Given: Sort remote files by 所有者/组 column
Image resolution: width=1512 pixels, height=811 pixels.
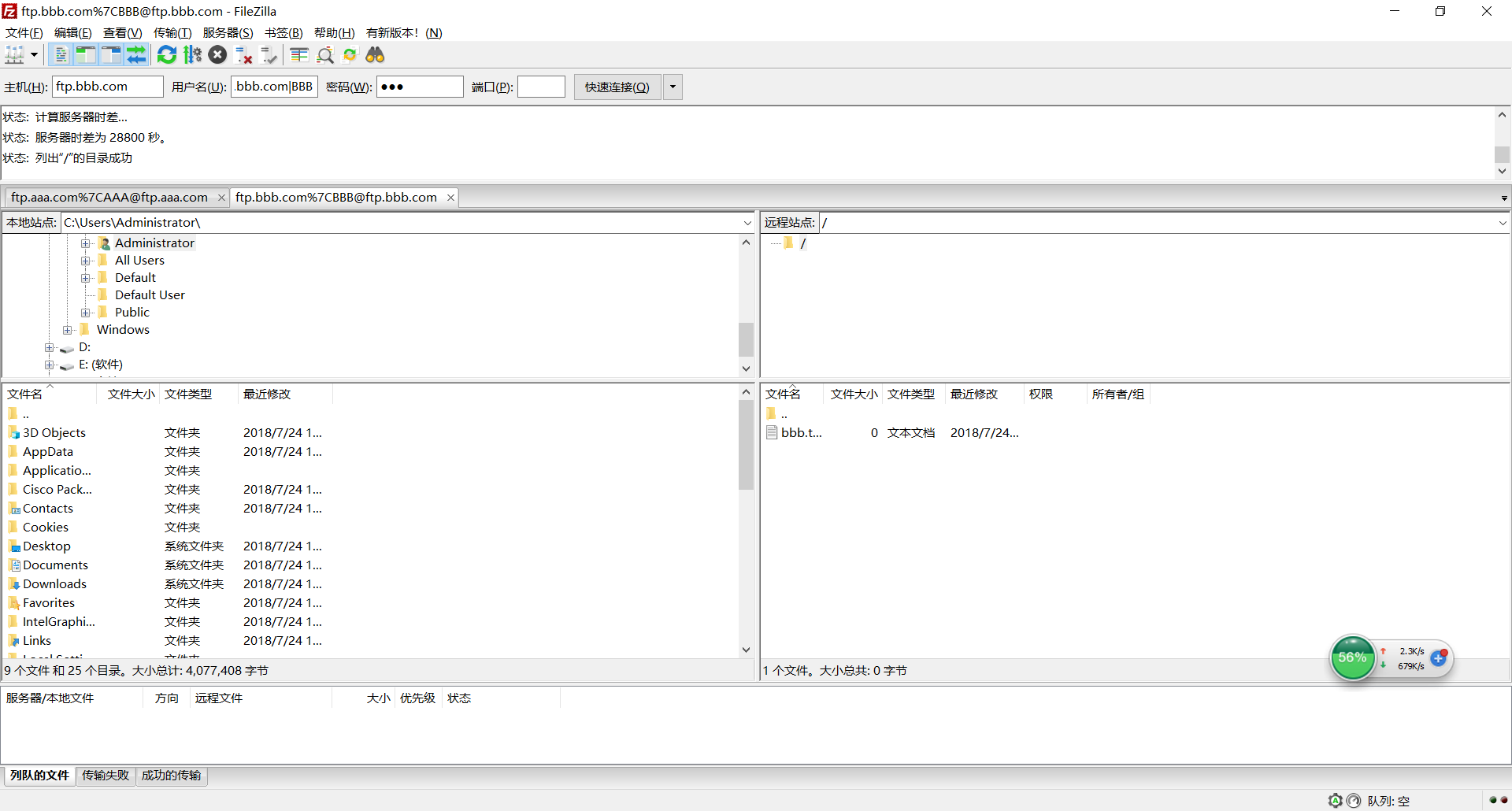Looking at the screenshot, I should [1117, 394].
